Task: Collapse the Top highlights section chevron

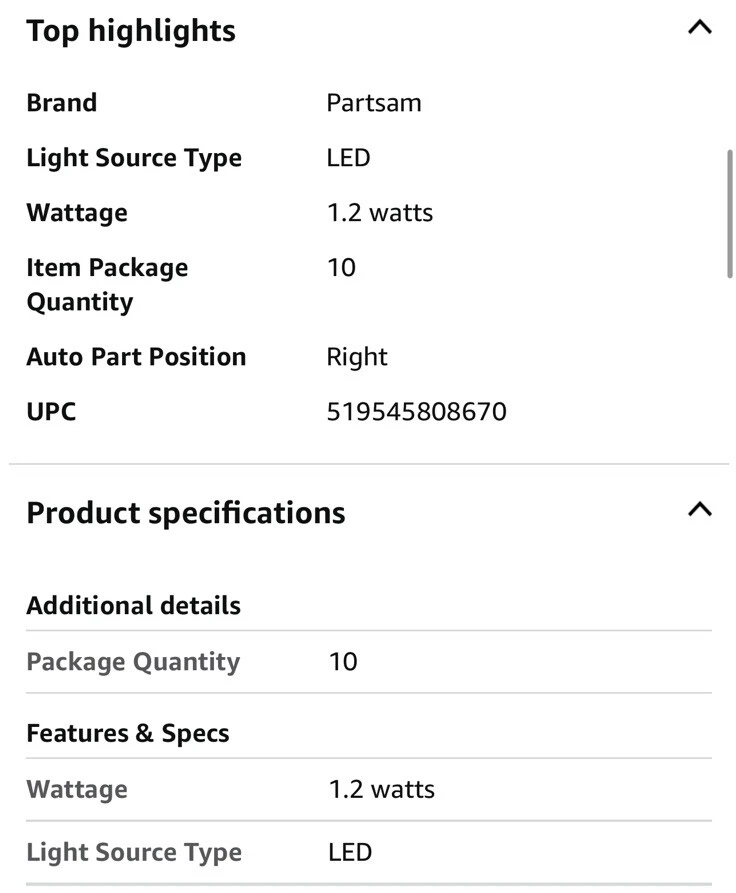Action: [700, 28]
